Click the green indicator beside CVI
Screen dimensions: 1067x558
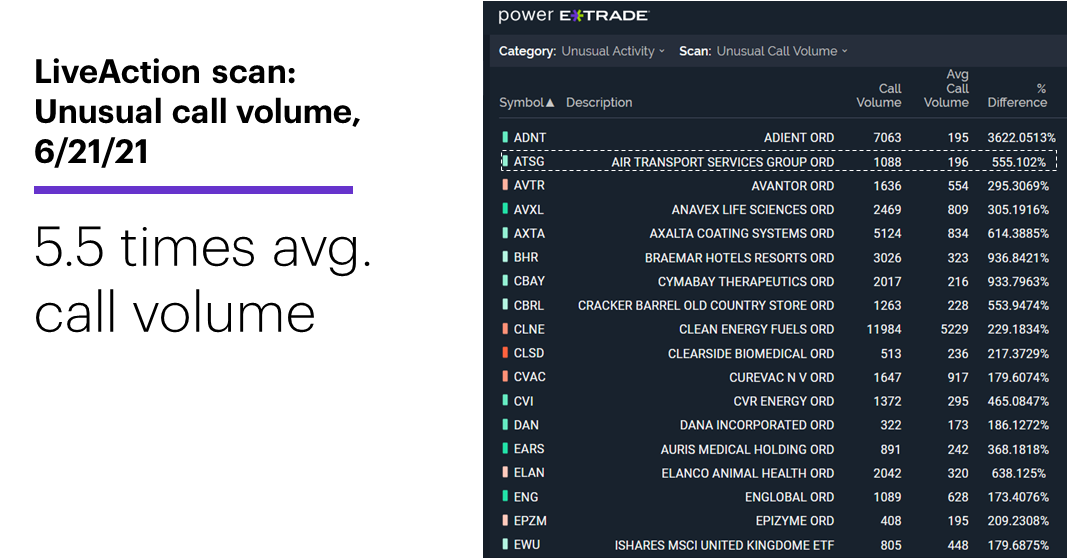pyautogui.click(x=505, y=401)
